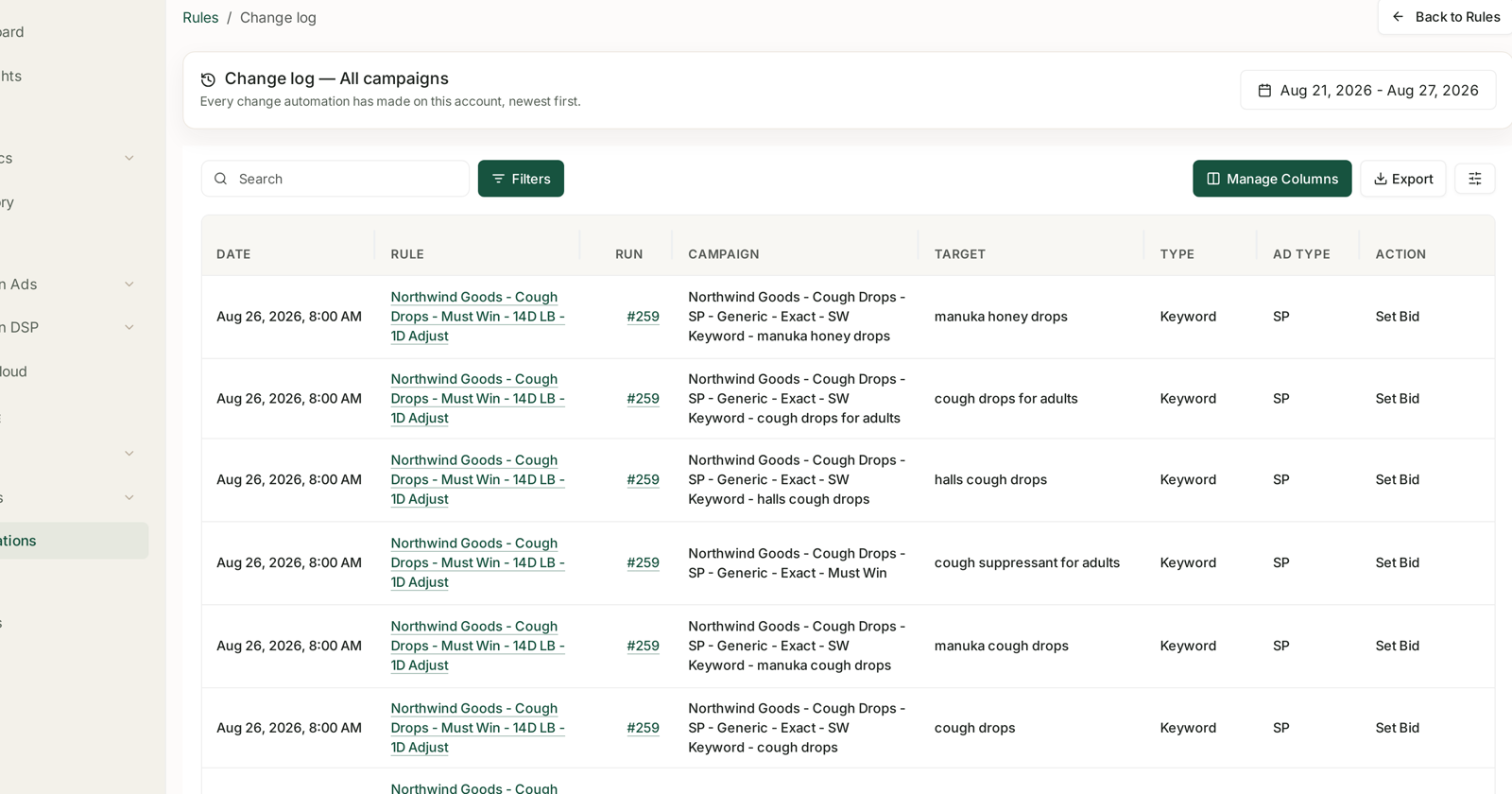Click the ACTION column header

point(1400,254)
